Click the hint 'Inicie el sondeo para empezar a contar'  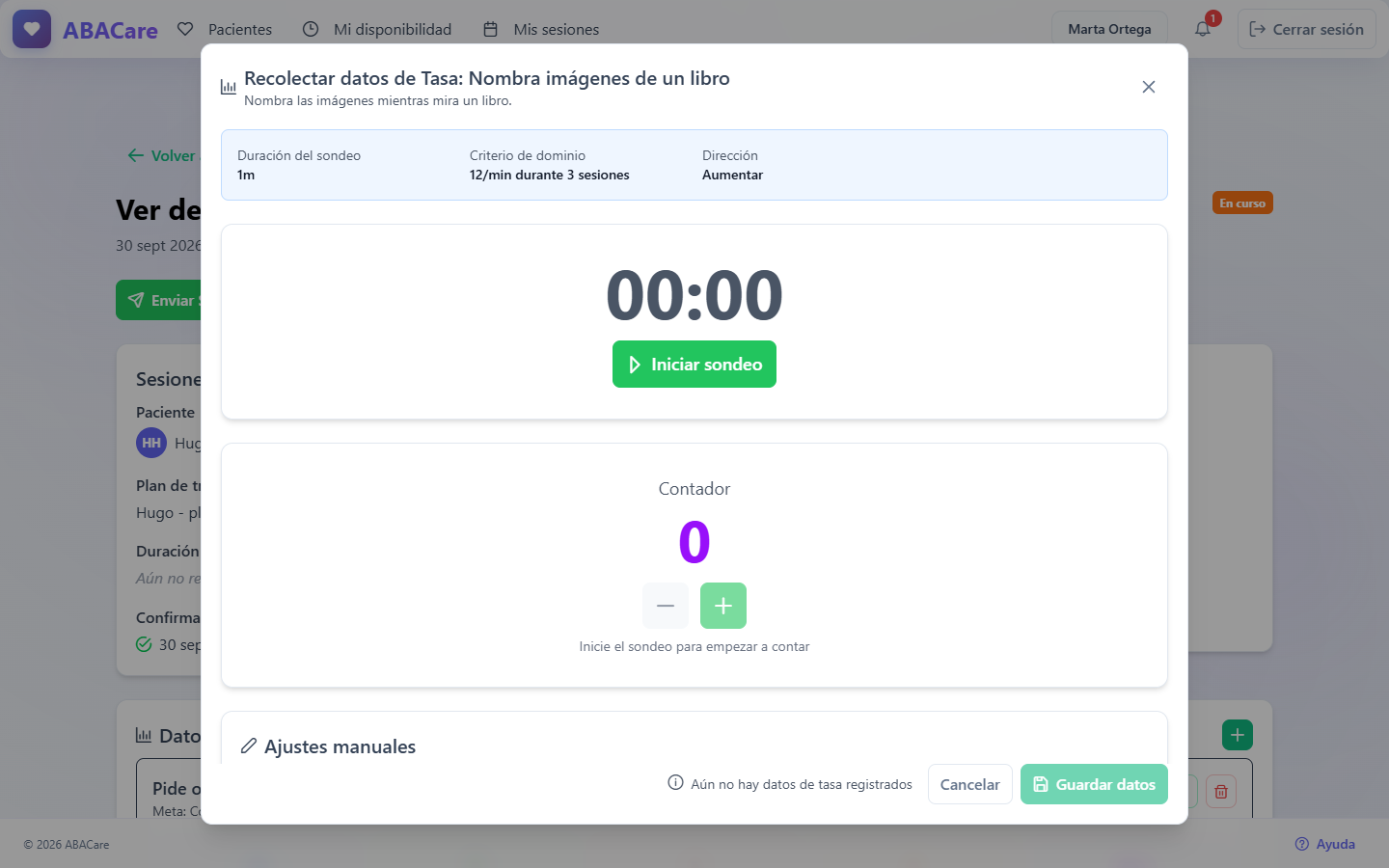coord(694,646)
